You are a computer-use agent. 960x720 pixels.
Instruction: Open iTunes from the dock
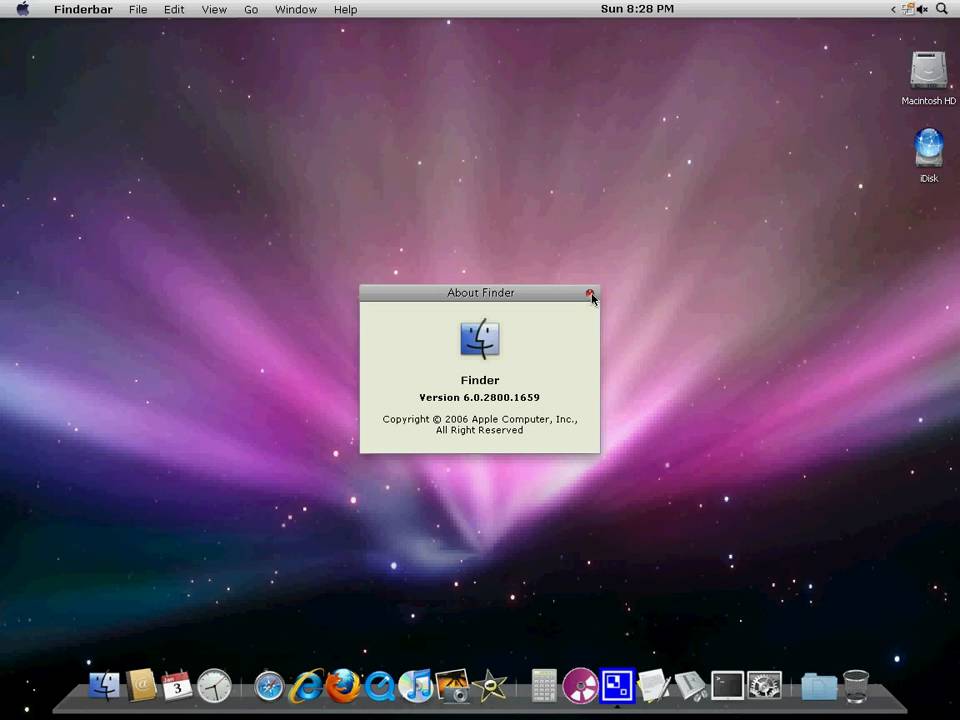coord(416,686)
